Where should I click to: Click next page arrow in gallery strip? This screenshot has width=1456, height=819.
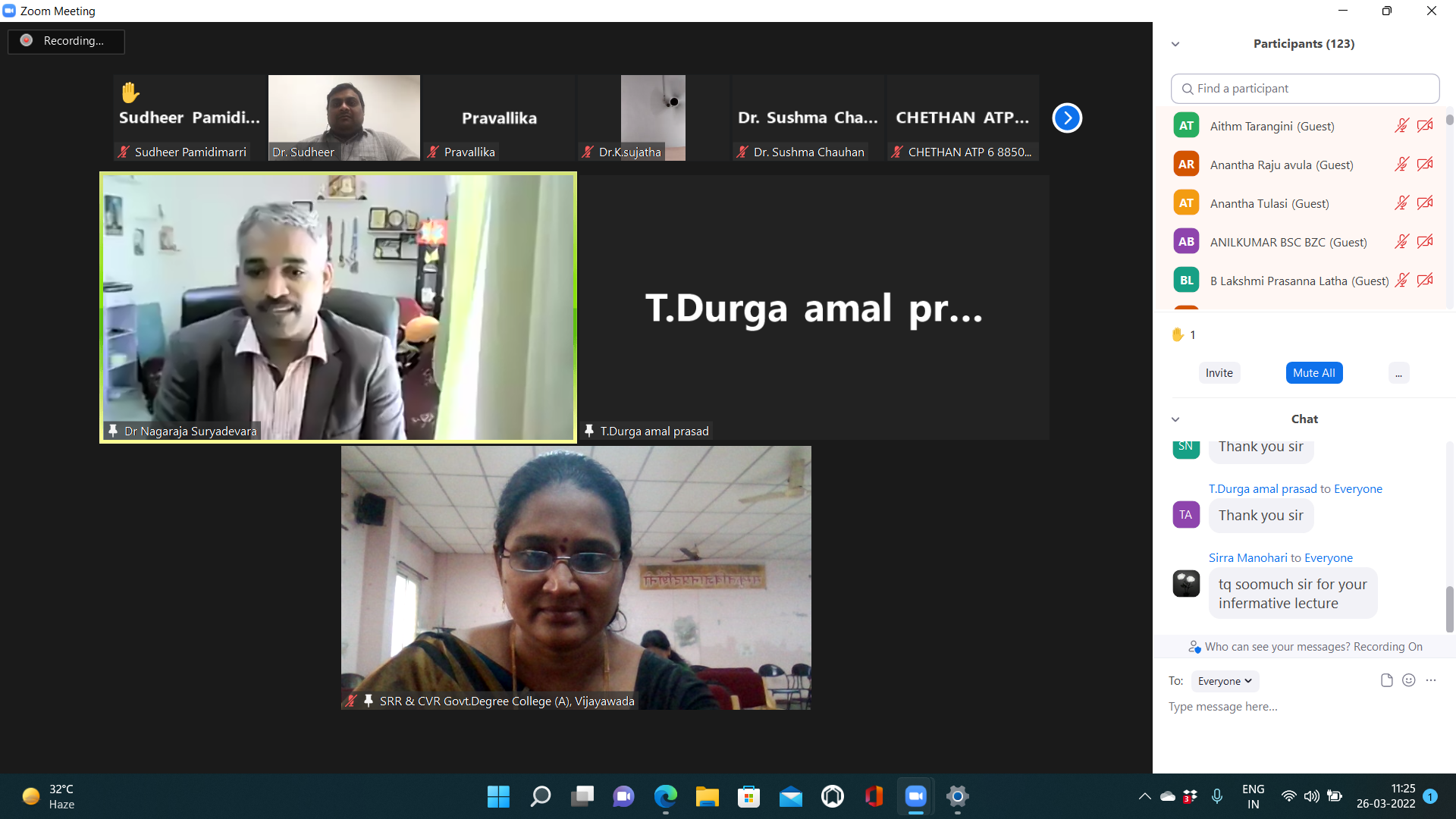[1067, 118]
